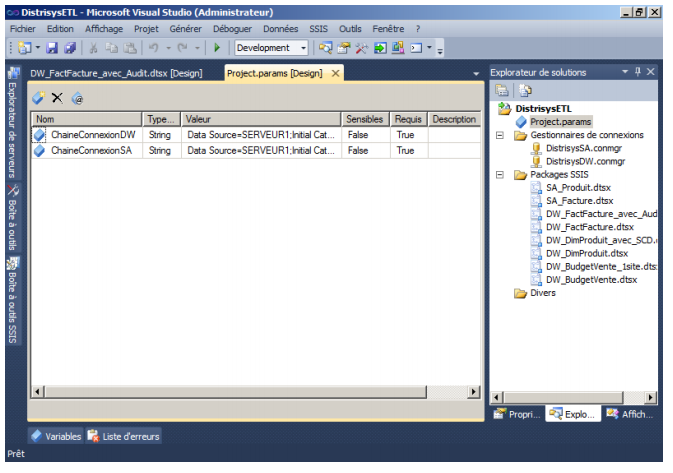Open the Liste d'erreurs pane

point(123,436)
